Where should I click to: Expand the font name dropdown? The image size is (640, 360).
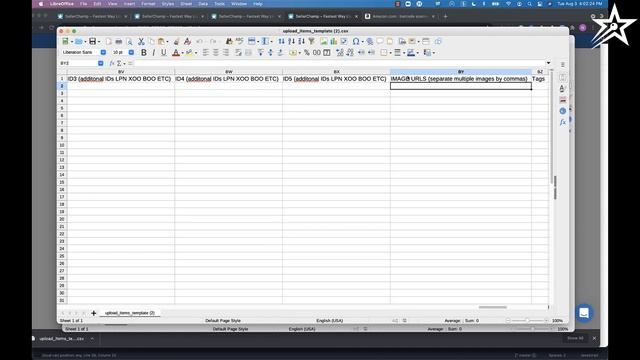coord(103,52)
